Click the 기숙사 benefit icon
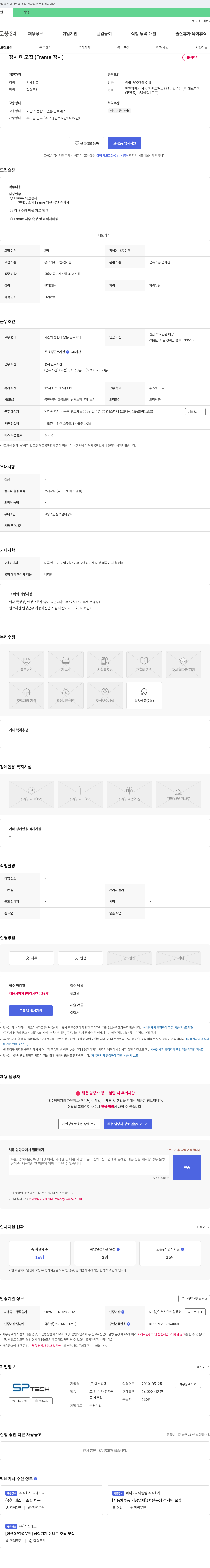Image resolution: width=210 pixels, height=1568 pixels. 66,665
